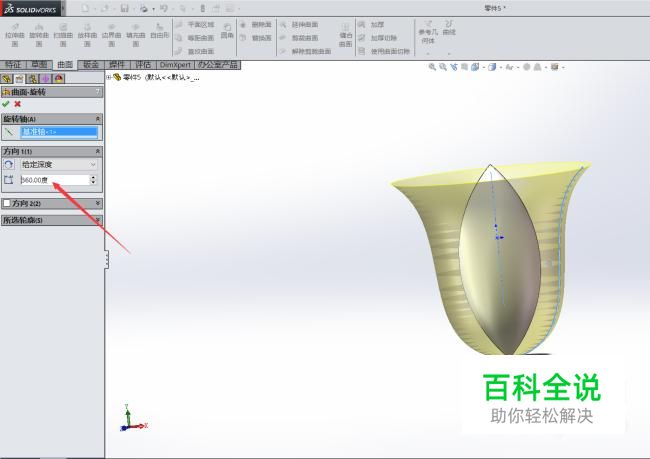Switch to the 钣金 tab
Image resolution: width=650 pixels, height=459 pixels.
(91, 65)
